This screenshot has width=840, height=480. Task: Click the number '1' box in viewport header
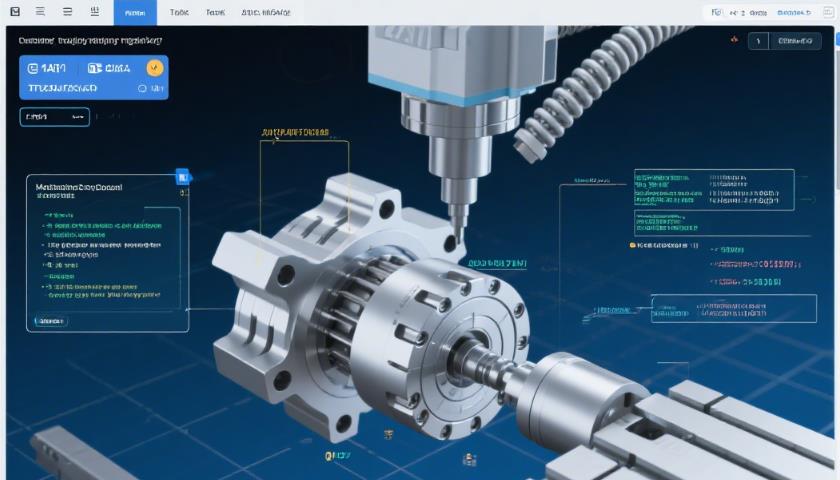(758, 41)
